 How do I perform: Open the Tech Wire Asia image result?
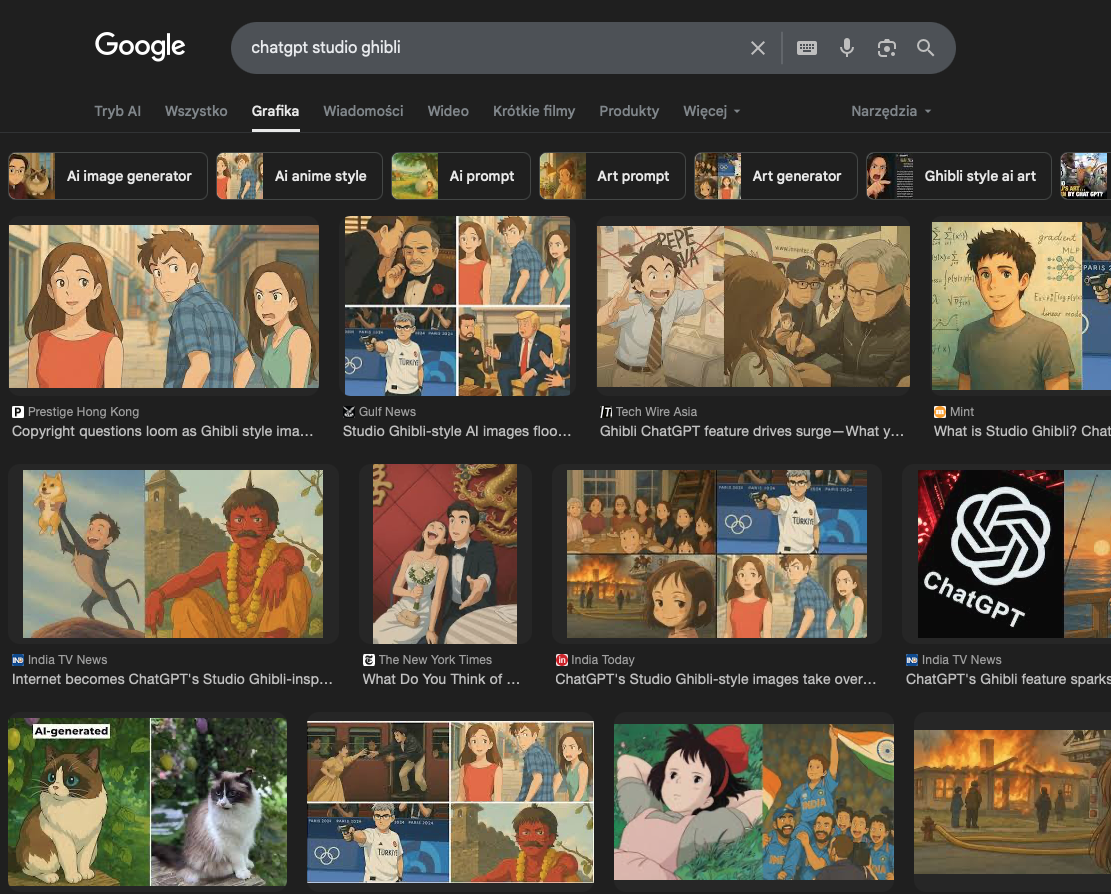753,306
